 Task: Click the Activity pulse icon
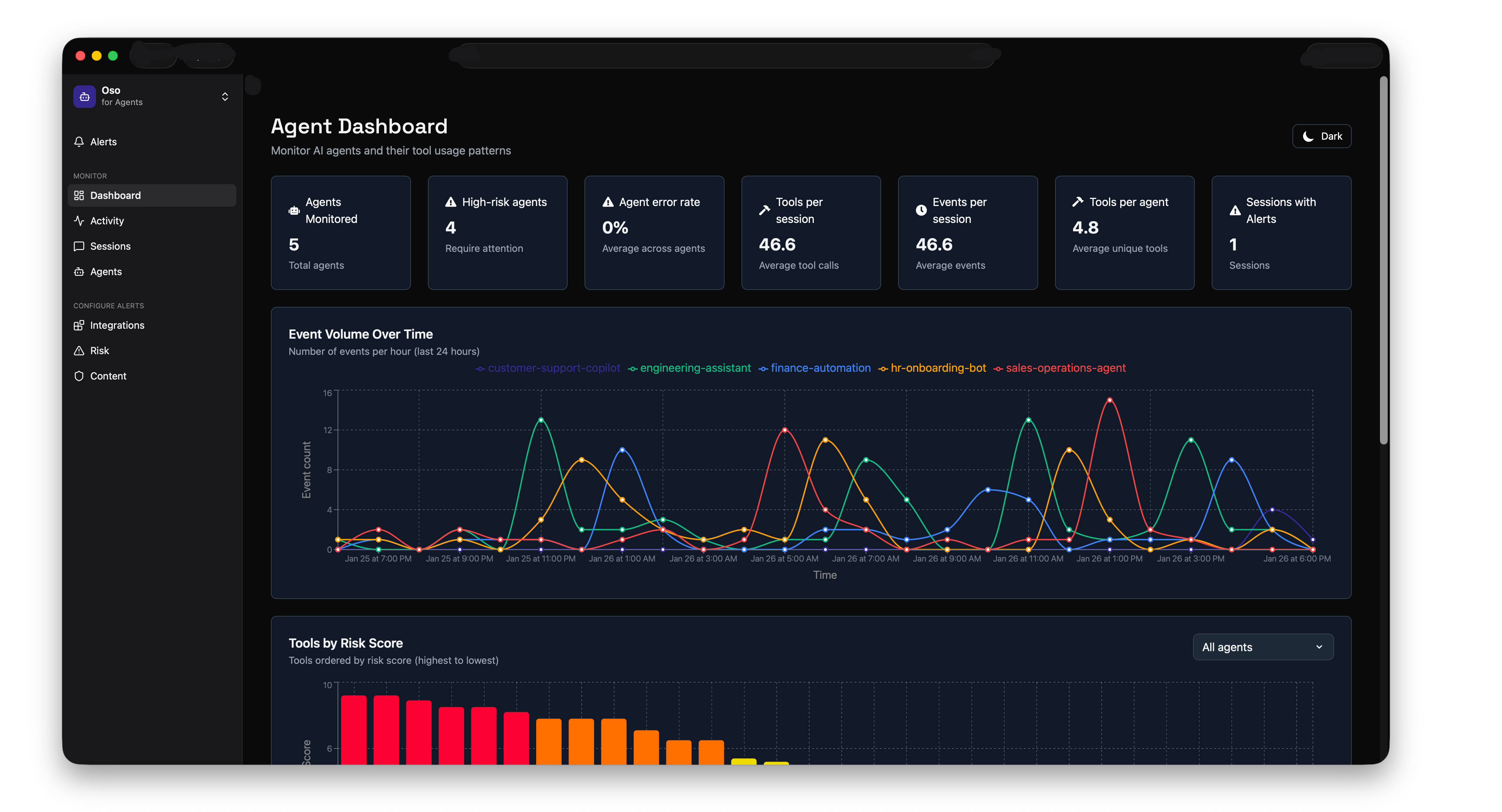pyautogui.click(x=79, y=221)
